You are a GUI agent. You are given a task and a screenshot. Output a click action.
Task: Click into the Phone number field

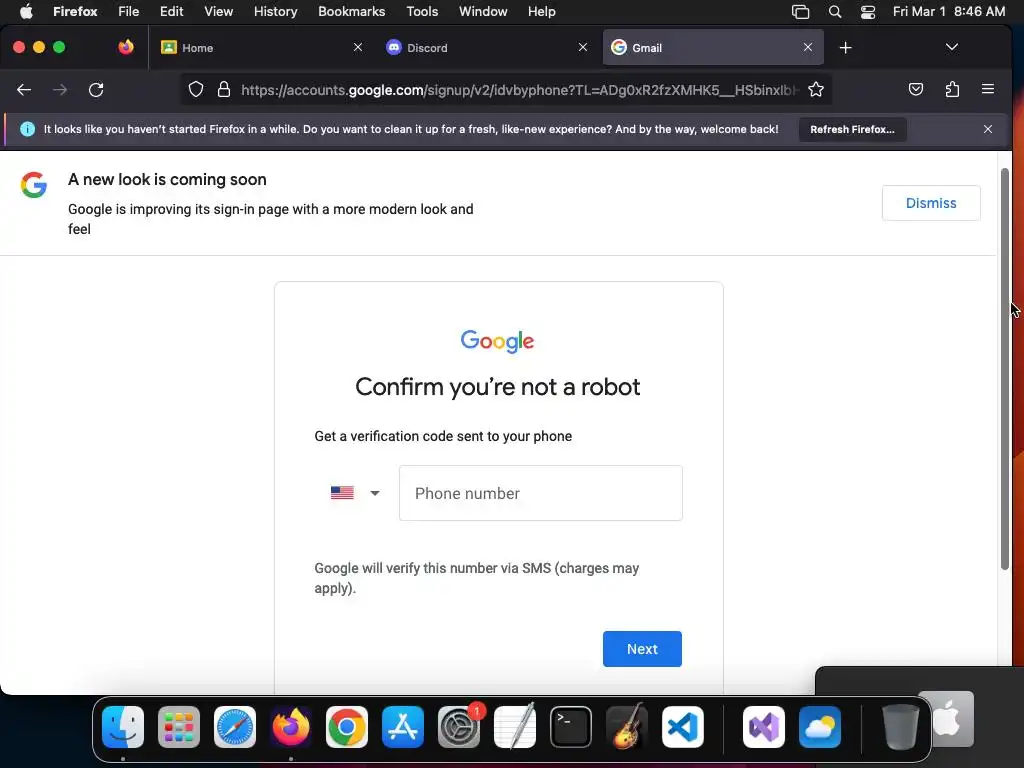point(541,493)
